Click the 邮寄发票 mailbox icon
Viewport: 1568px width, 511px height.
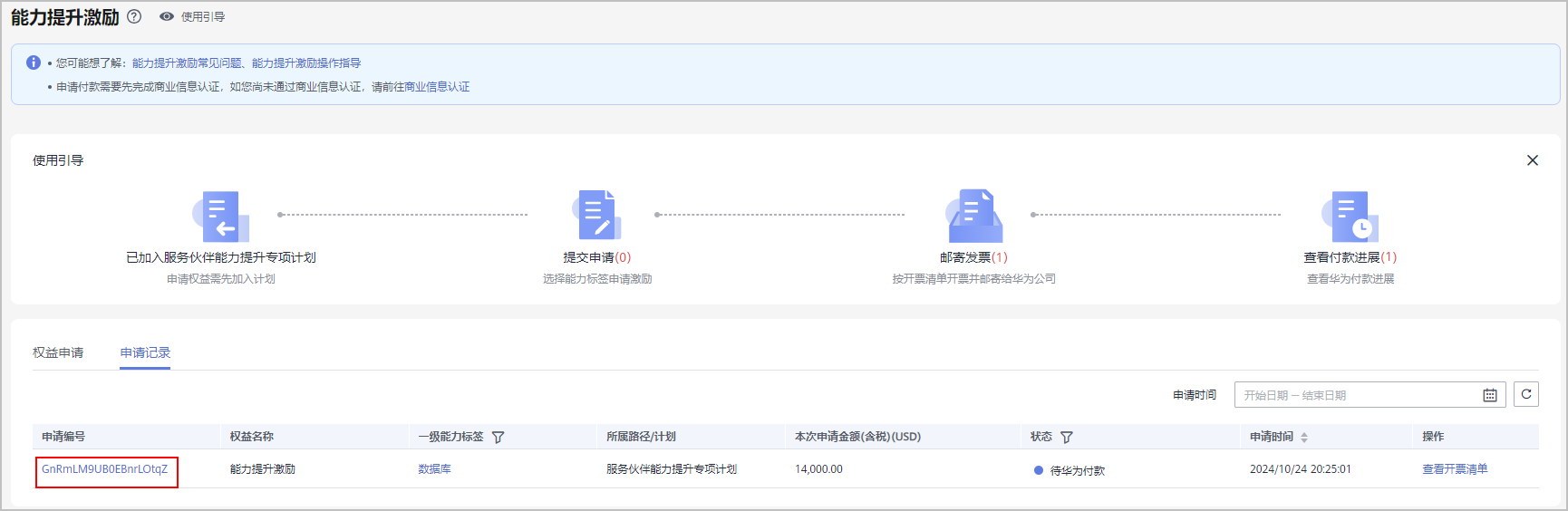point(973,216)
